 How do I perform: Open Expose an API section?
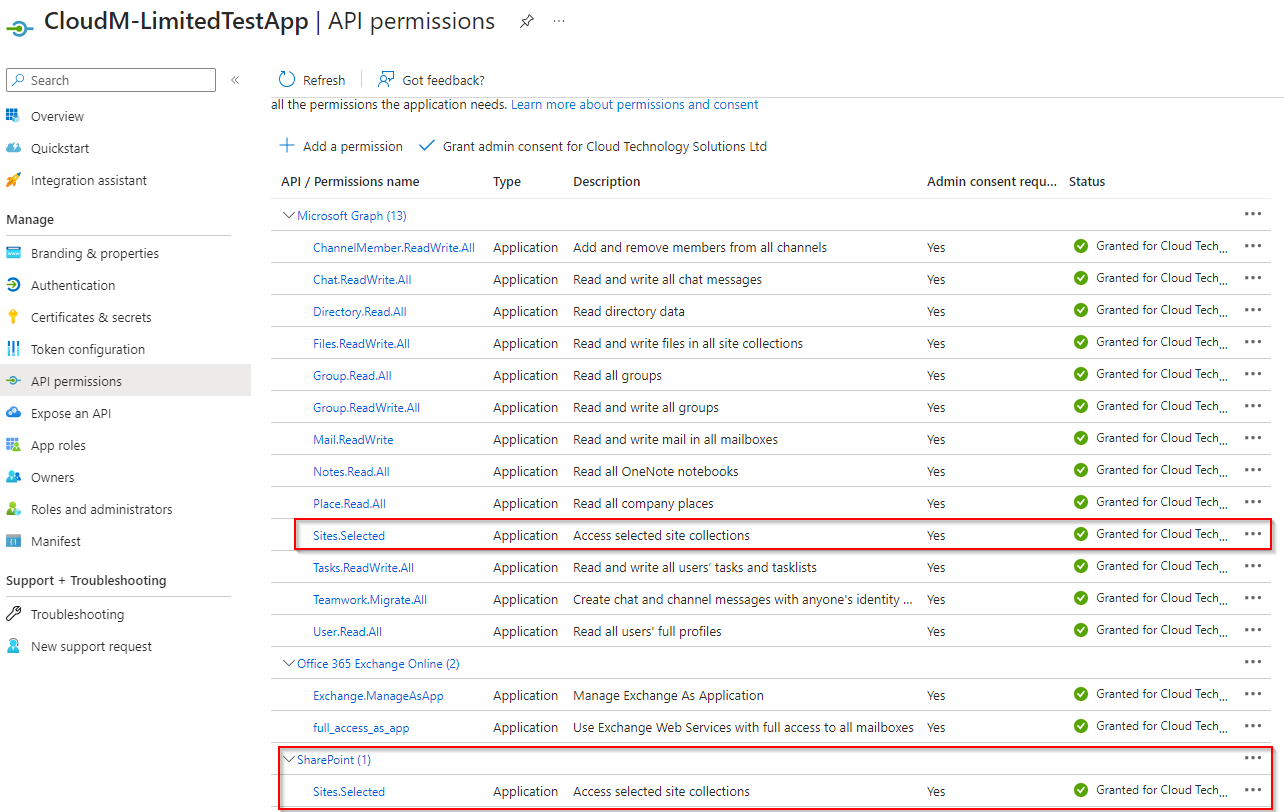[x=71, y=413]
